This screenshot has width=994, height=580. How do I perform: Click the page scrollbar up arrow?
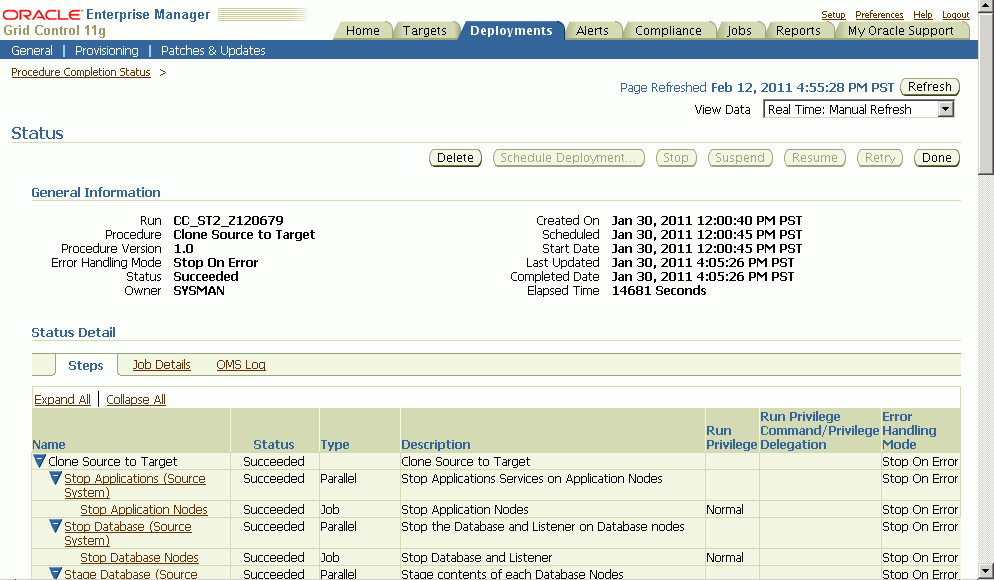[x=986, y=6]
